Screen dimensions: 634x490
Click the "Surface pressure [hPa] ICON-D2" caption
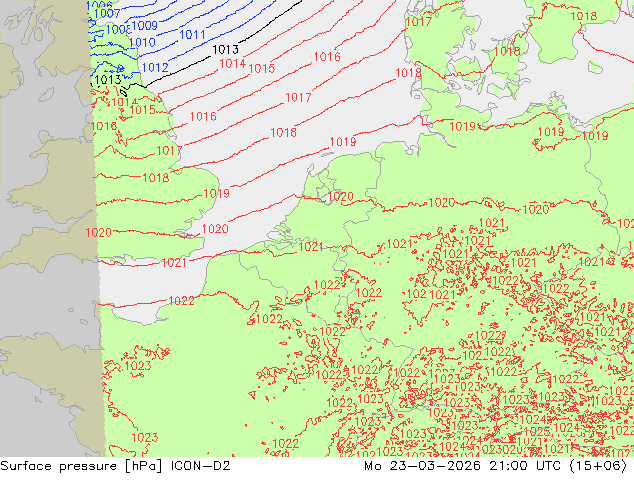coord(115,466)
